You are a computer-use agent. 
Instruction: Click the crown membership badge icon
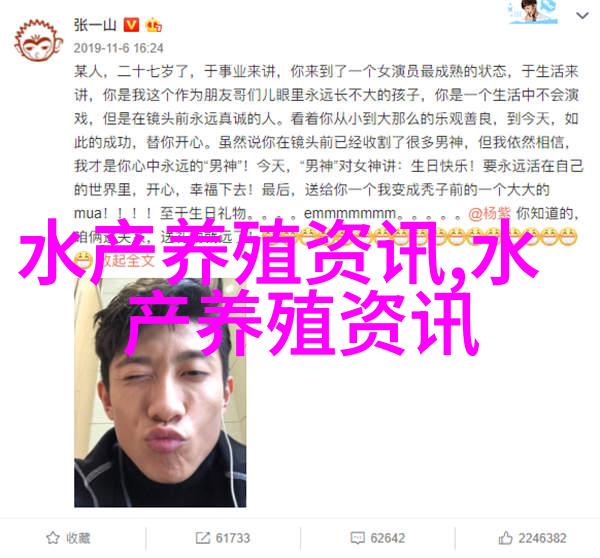click(153, 25)
